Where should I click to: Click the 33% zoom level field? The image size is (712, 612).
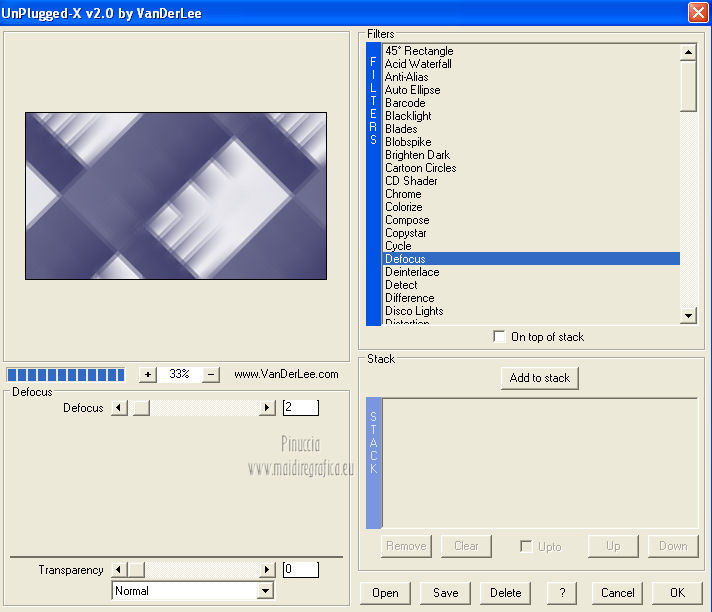[x=179, y=374]
